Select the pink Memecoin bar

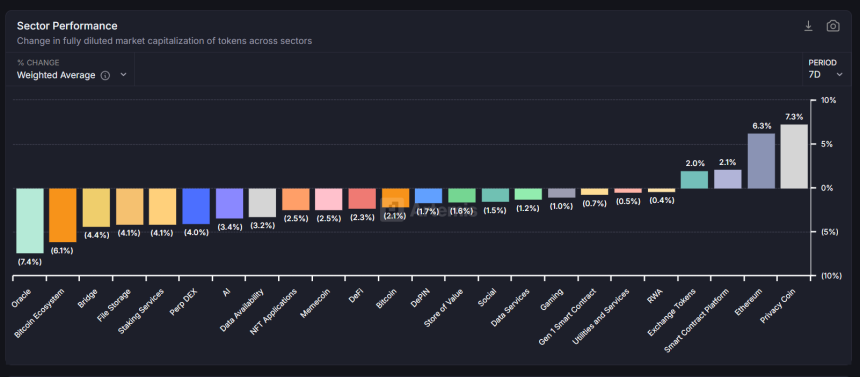coord(329,199)
